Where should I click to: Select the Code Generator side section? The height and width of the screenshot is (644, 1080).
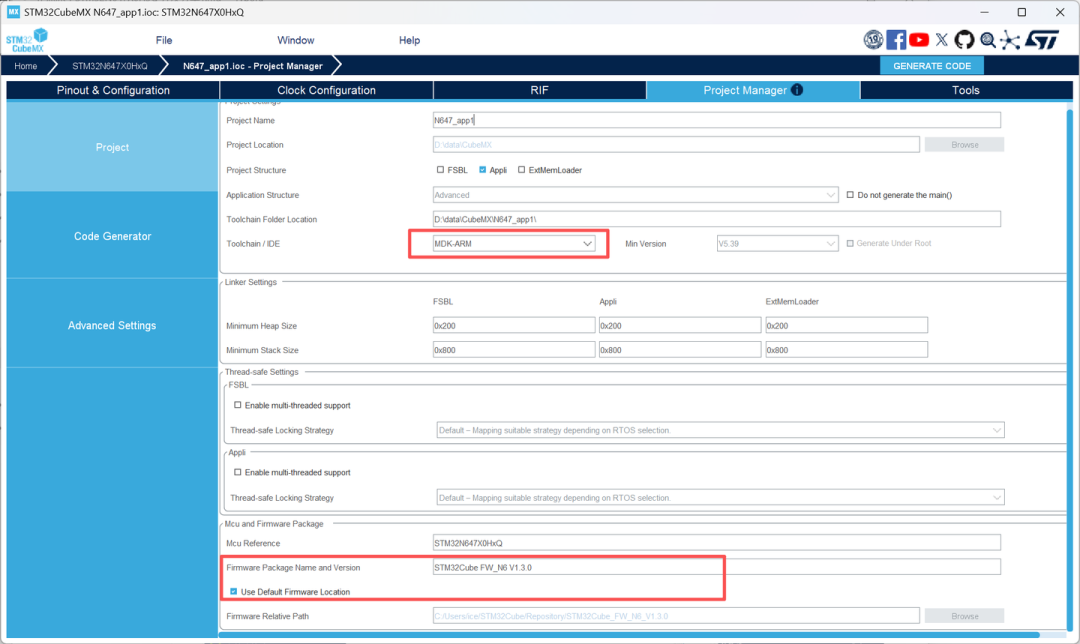(112, 236)
